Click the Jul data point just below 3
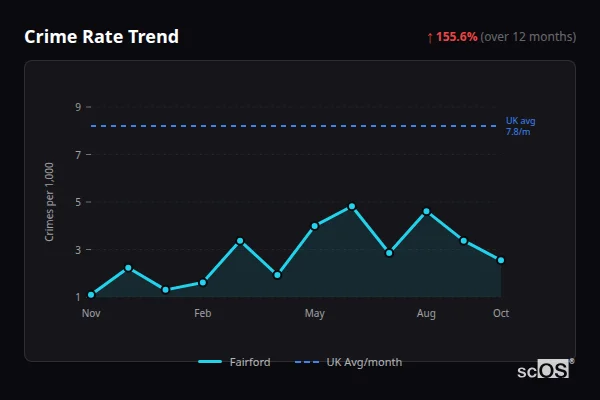The width and height of the screenshot is (600, 400). pyautogui.click(x=389, y=253)
